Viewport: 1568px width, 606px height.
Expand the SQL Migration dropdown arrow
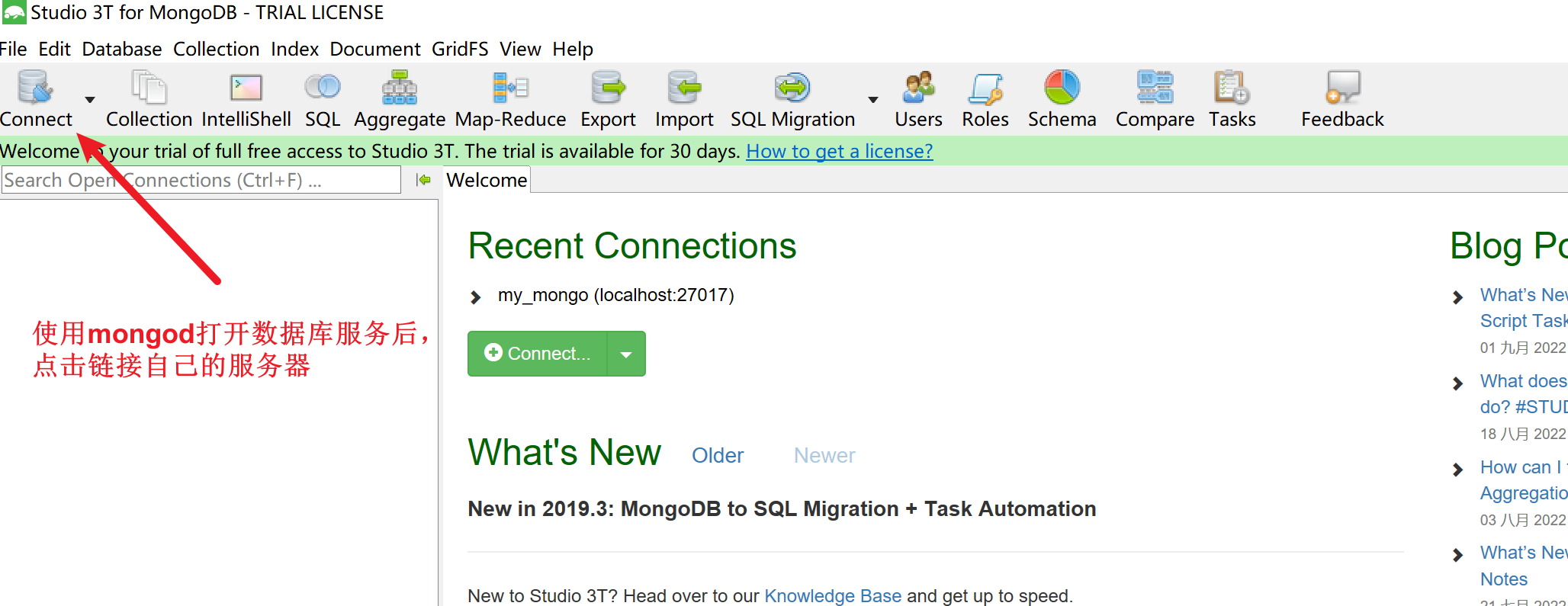pyautogui.click(x=873, y=100)
